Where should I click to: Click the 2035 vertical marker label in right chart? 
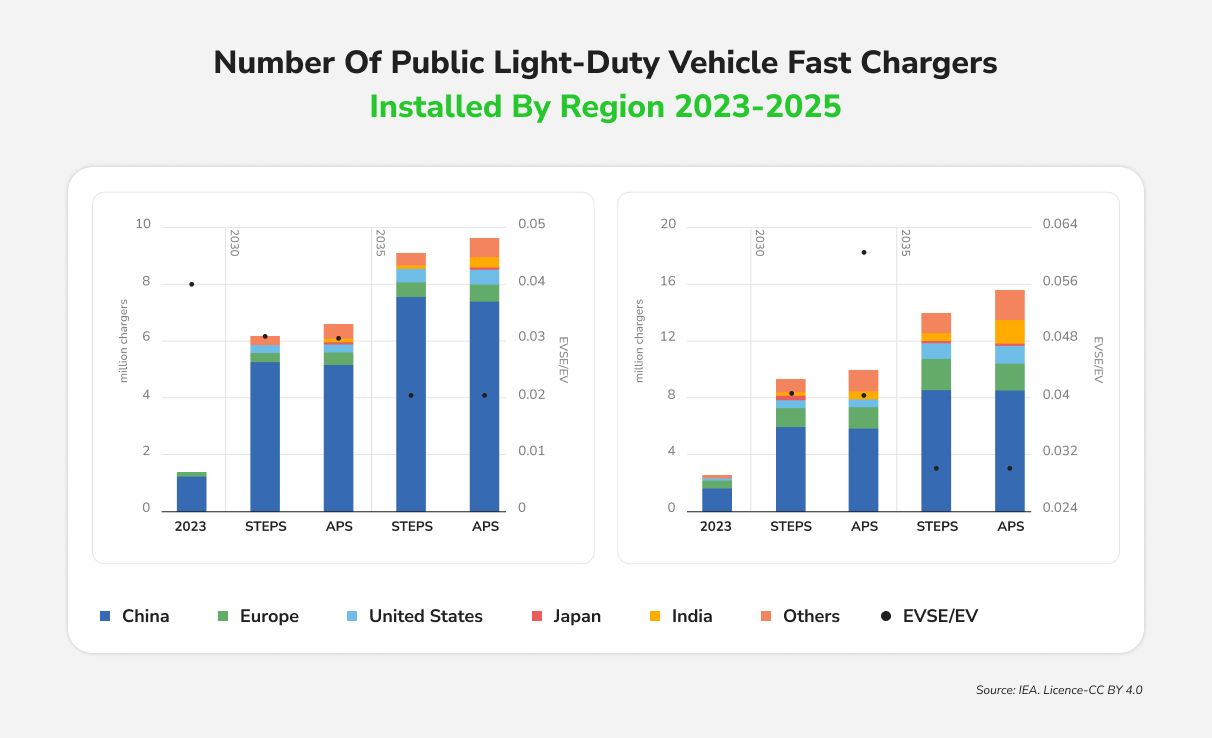pos(905,243)
